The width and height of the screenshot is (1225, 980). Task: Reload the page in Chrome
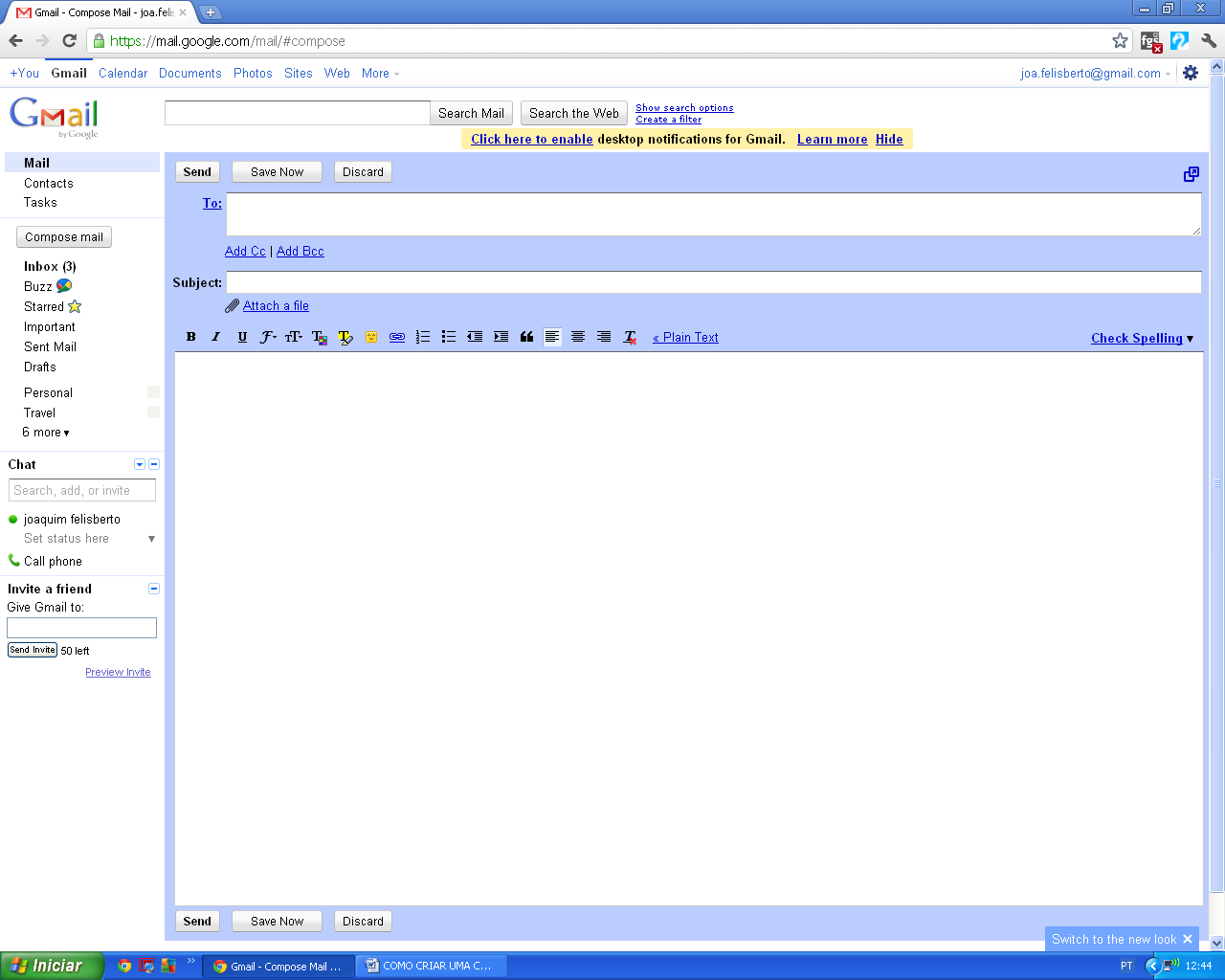69,40
